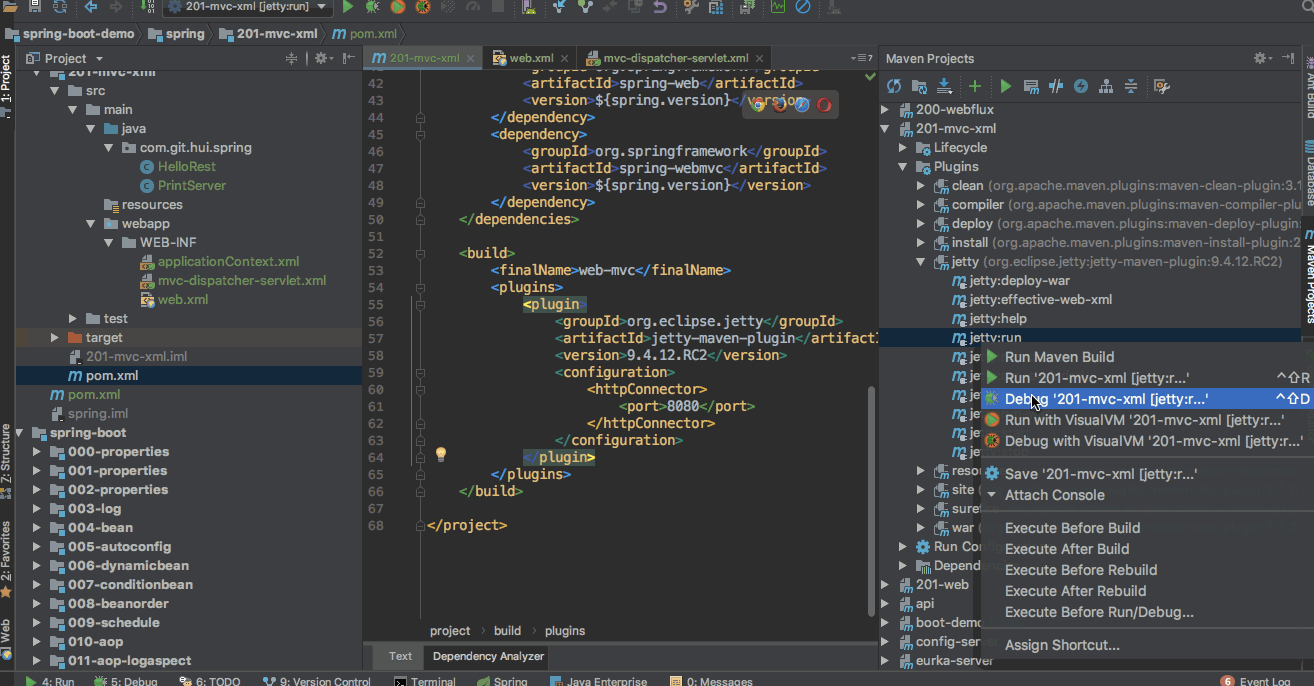Screen dimensions: 1314x686
Task: Click Reimport All Maven Projects icon
Action: point(894,87)
